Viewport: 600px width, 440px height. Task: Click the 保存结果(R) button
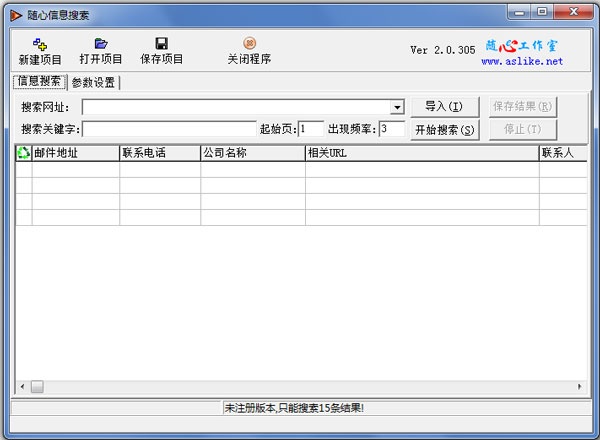(x=522, y=107)
